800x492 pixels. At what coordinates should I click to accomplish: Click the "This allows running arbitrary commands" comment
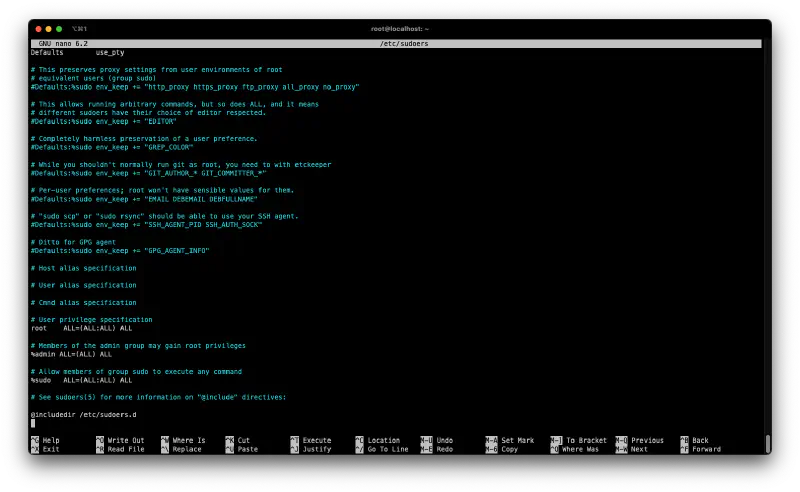point(174,105)
